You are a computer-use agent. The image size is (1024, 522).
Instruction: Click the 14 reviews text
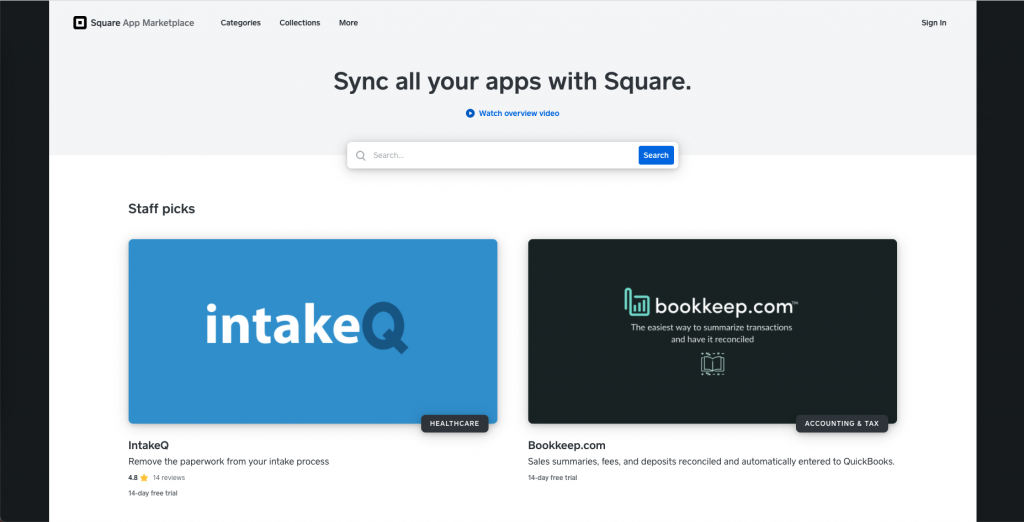click(169, 478)
